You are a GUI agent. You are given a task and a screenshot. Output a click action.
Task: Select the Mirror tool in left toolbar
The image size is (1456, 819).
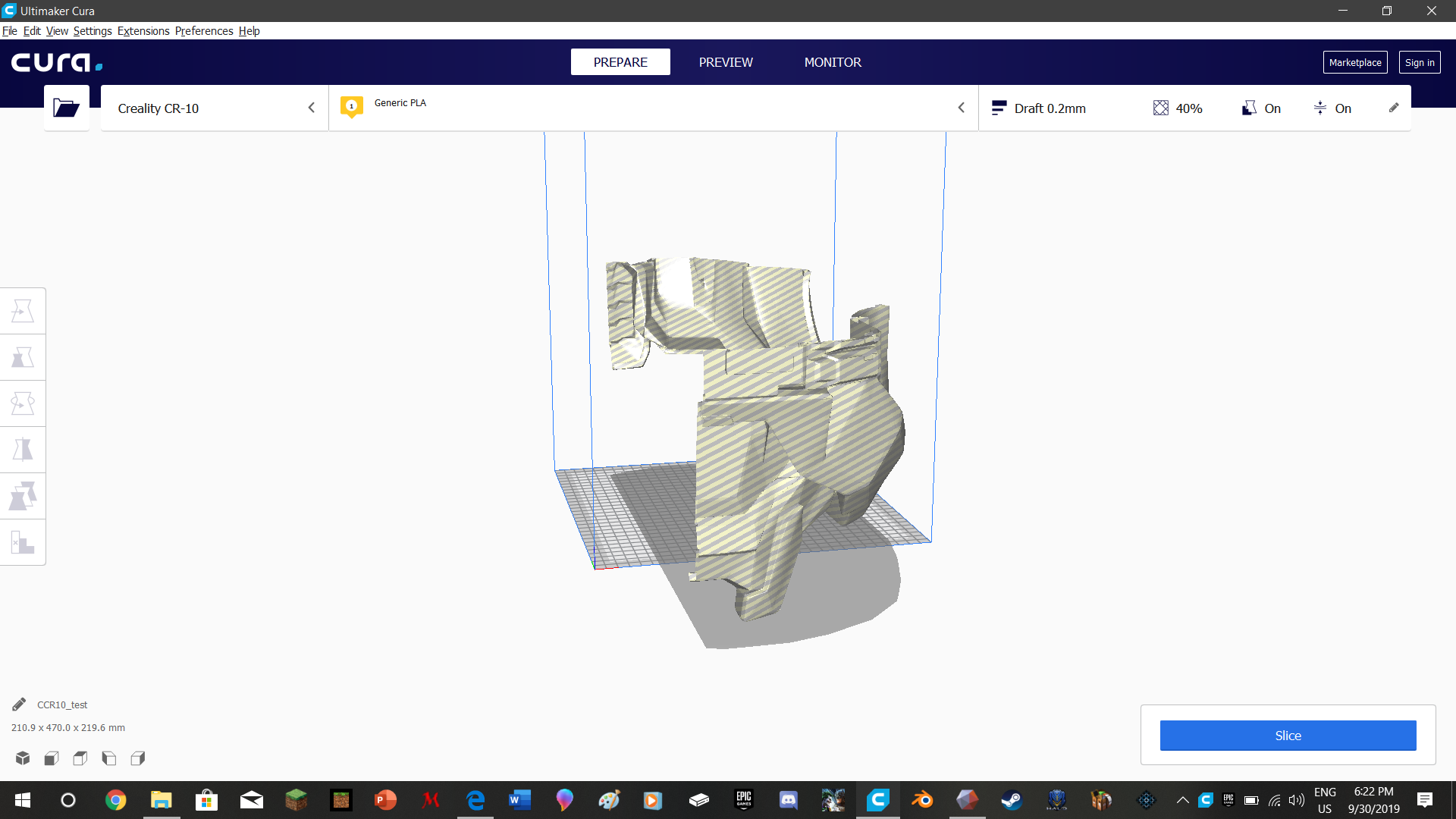tap(23, 450)
